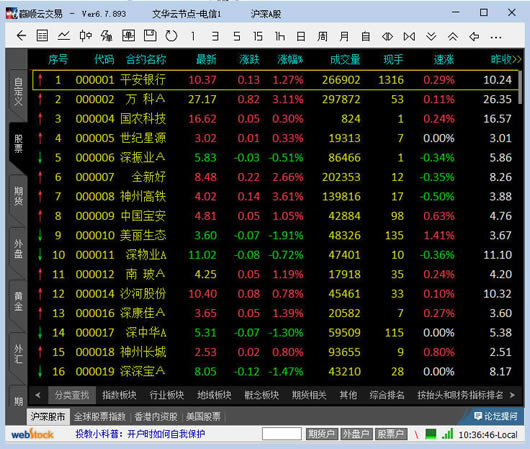
Task: Open the quote list view icon
Action: (x=42, y=36)
